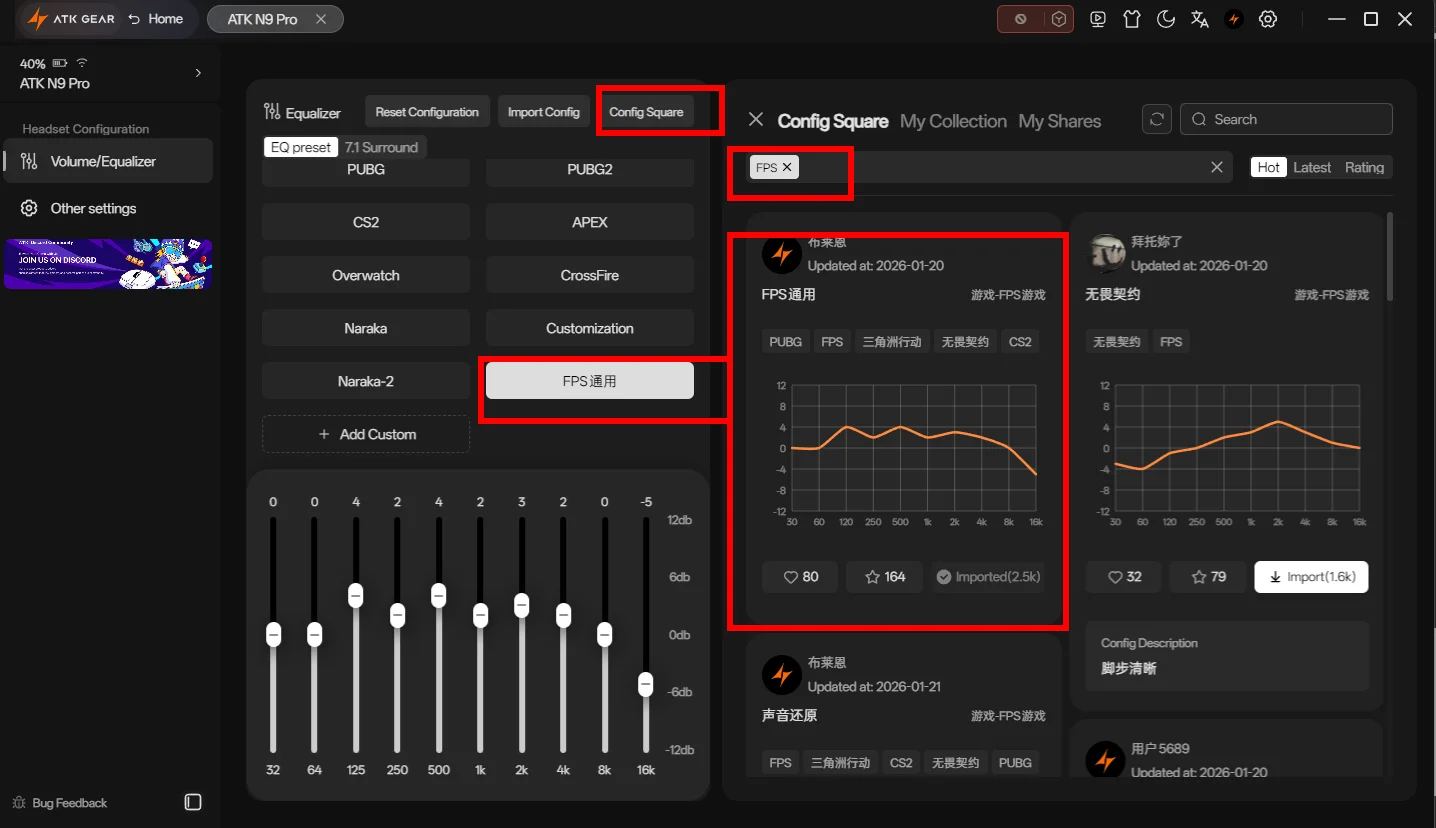Star the FPS通用 config with 164 favorites
Viewport: 1436px width, 828px height.
coord(884,576)
